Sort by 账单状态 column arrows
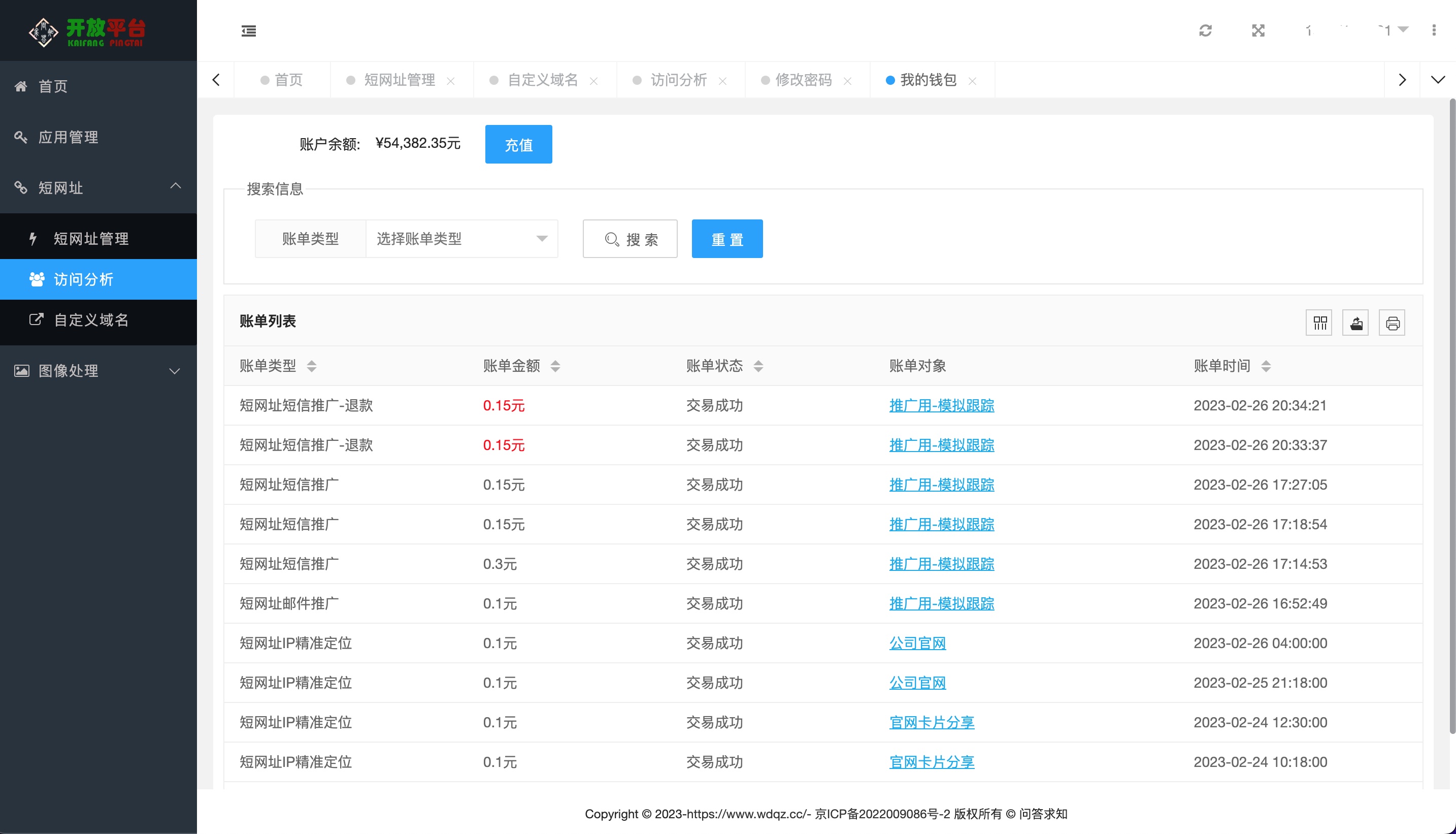1456x834 pixels. coord(758,366)
